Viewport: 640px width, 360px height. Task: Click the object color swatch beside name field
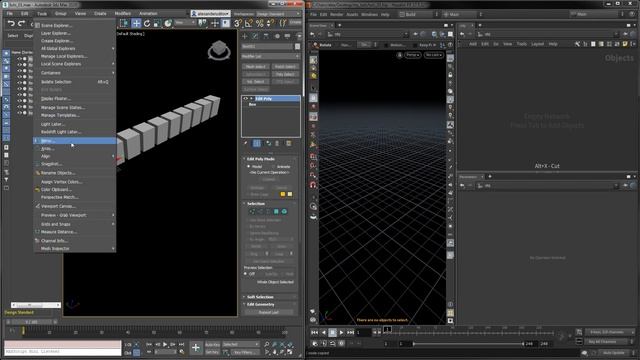point(298,47)
